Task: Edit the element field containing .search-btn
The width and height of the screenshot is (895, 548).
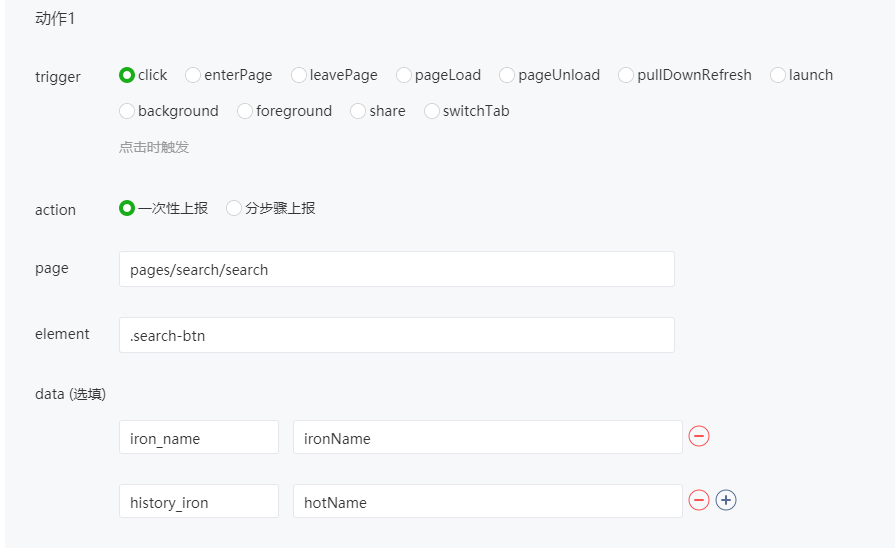Action: tap(397, 335)
